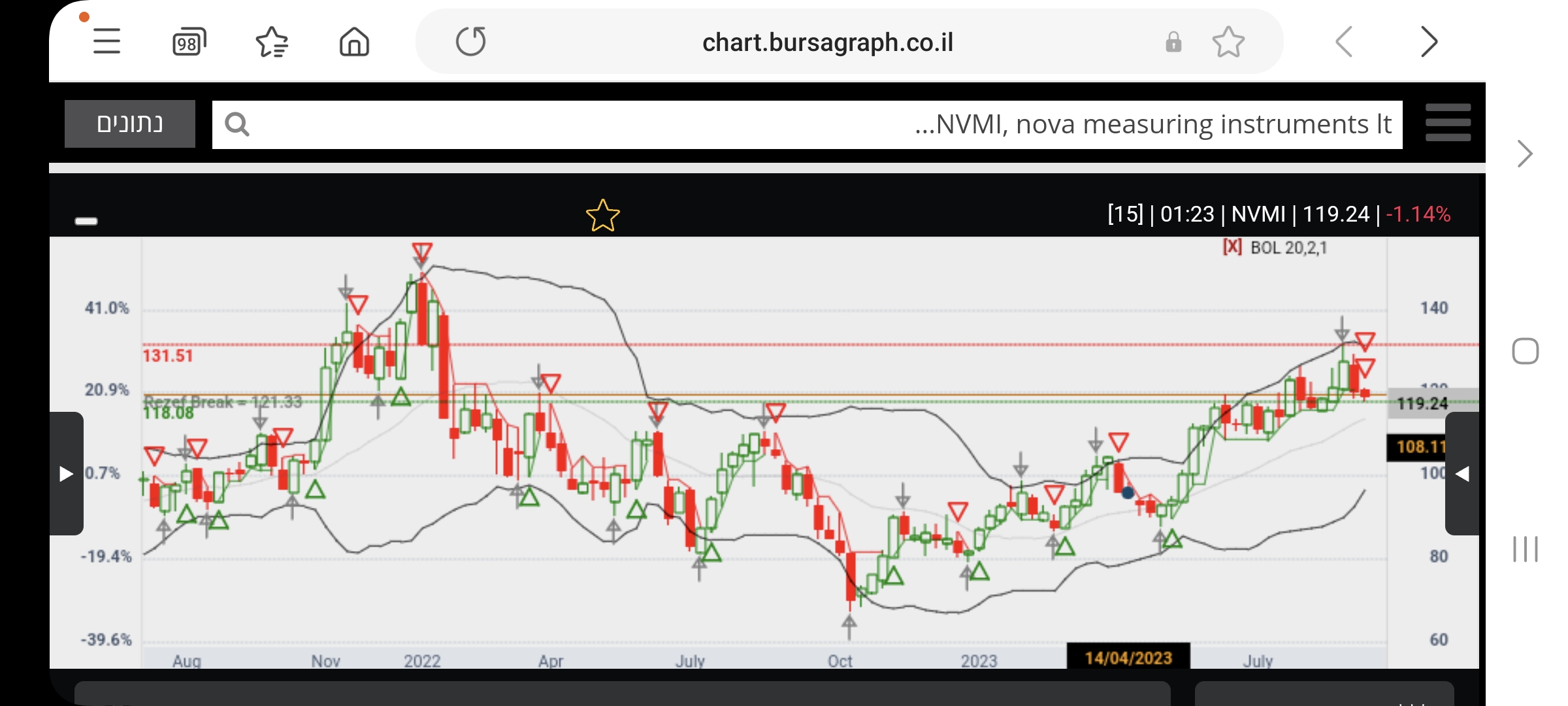Bookmark page with address bar star
The image size is (1568, 706).
(x=1228, y=42)
